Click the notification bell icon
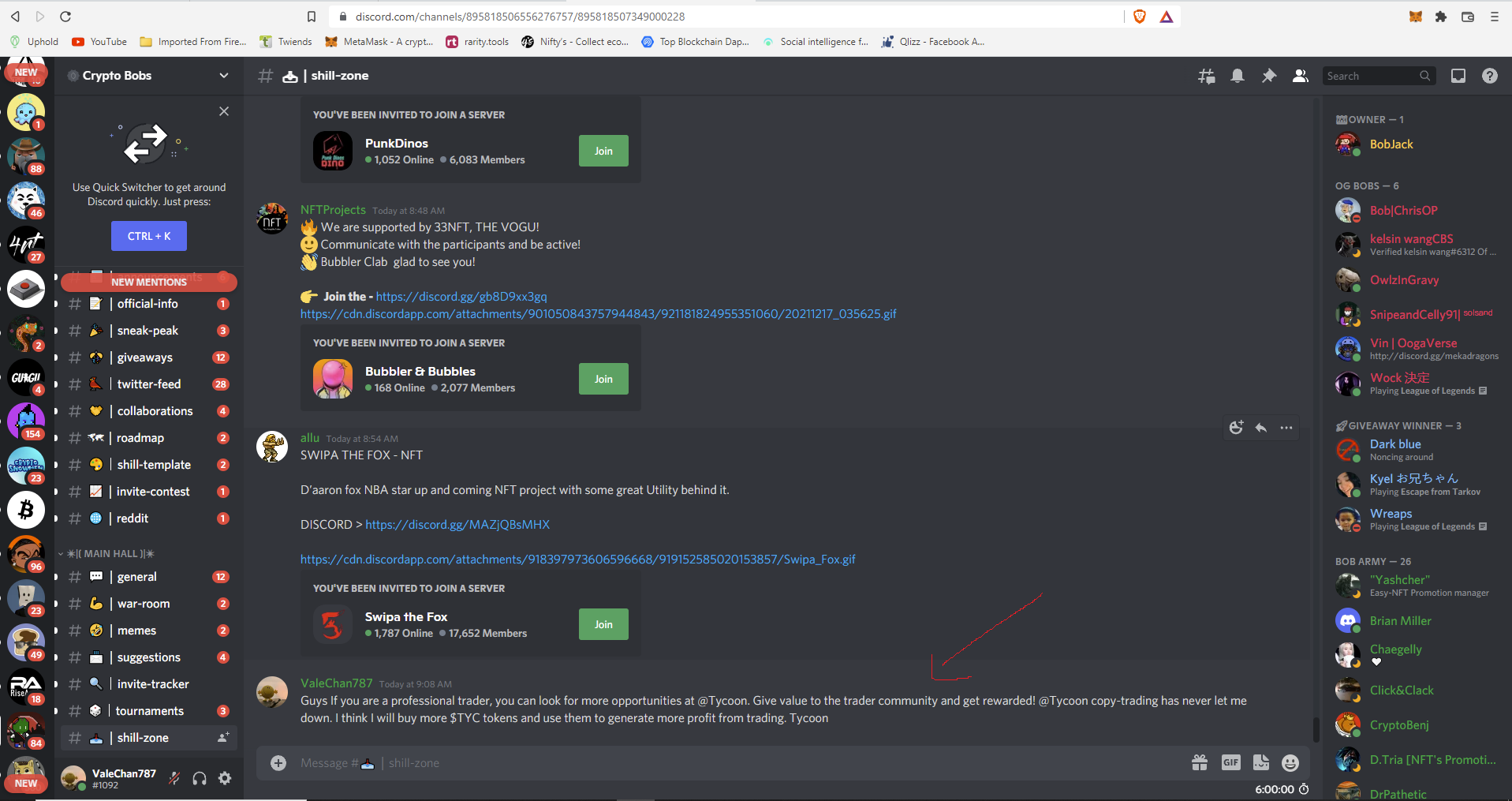The image size is (1512, 801). coord(1238,76)
